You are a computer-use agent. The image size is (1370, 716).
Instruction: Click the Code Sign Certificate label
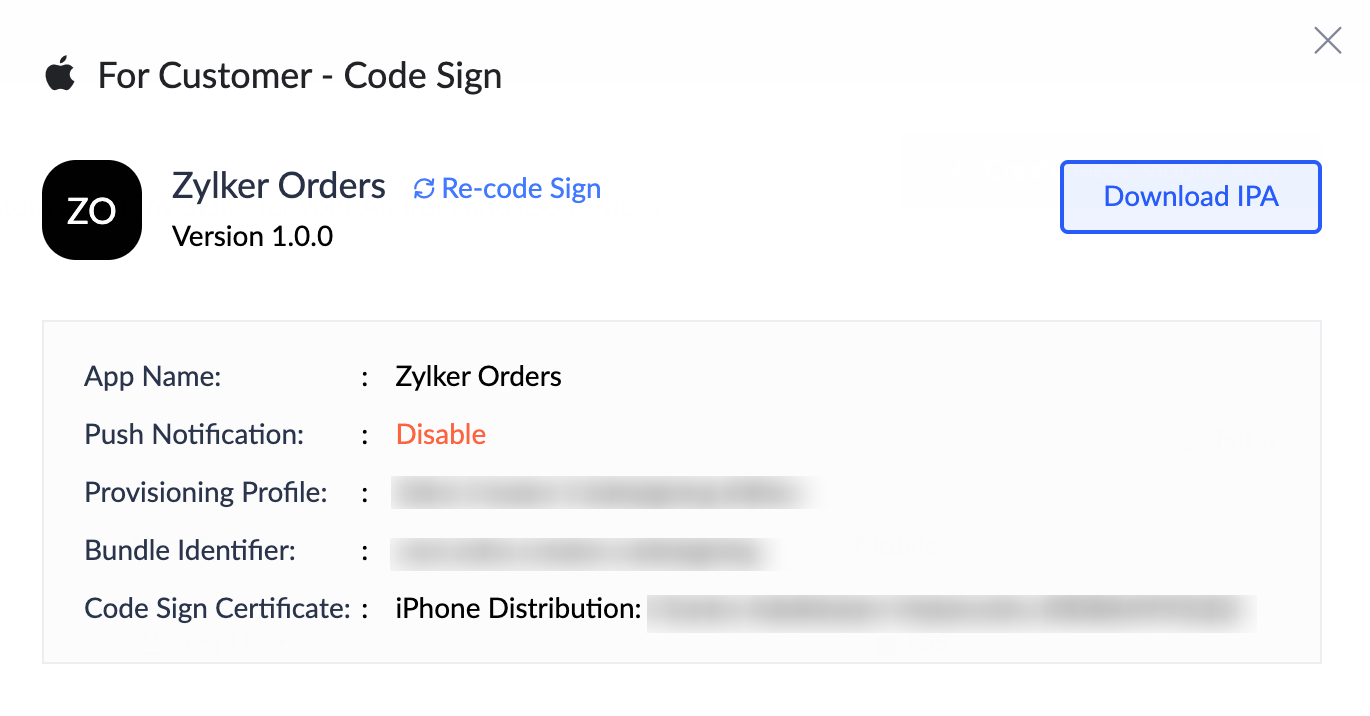coord(218,608)
